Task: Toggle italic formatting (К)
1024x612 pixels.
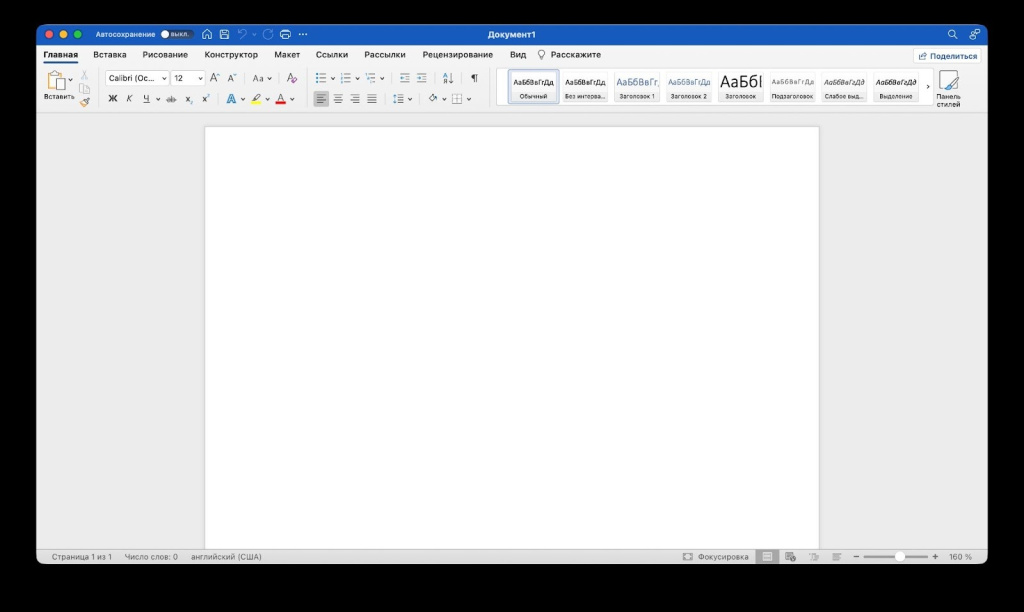Action: (129, 99)
